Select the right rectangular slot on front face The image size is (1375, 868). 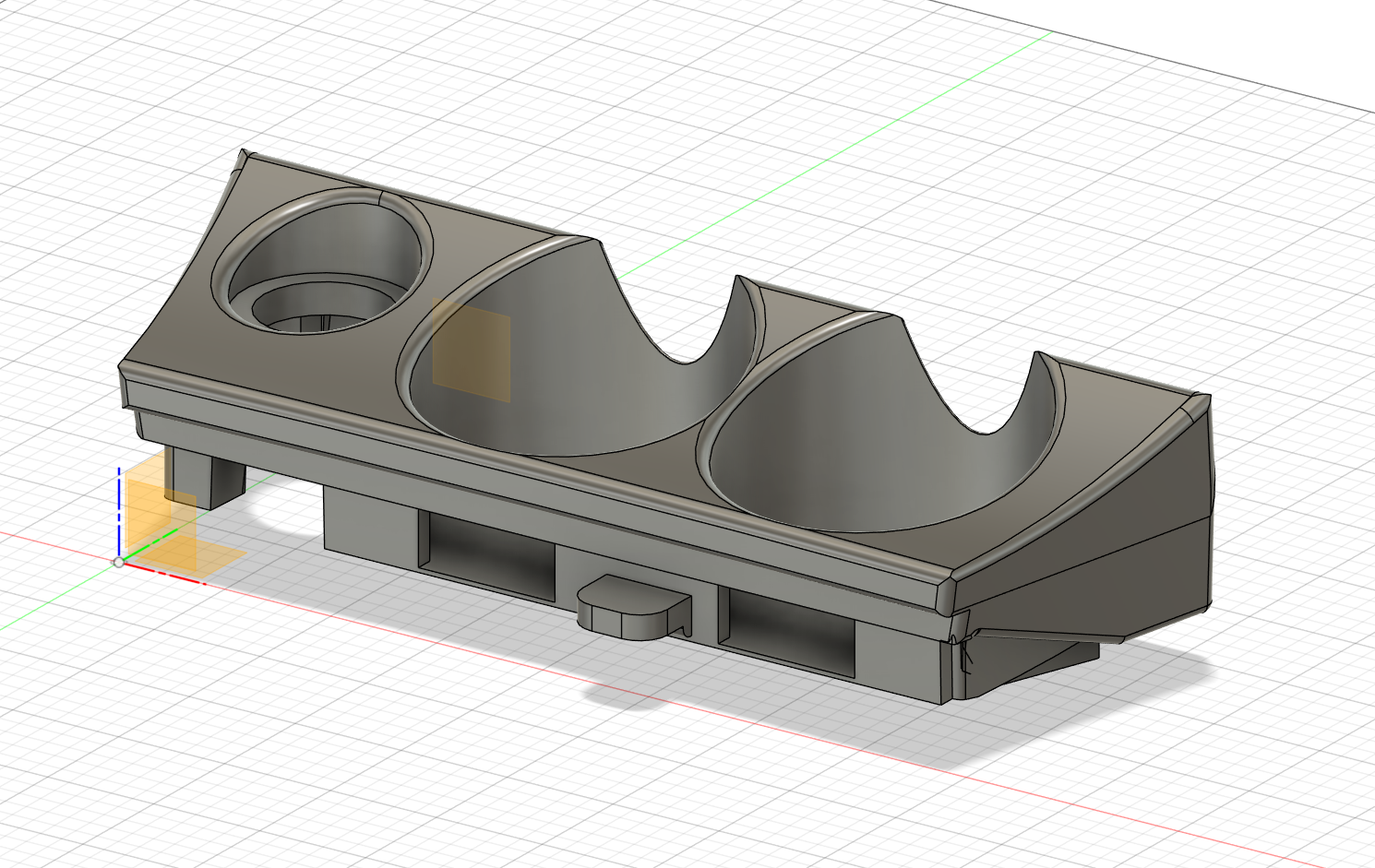(x=787, y=631)
